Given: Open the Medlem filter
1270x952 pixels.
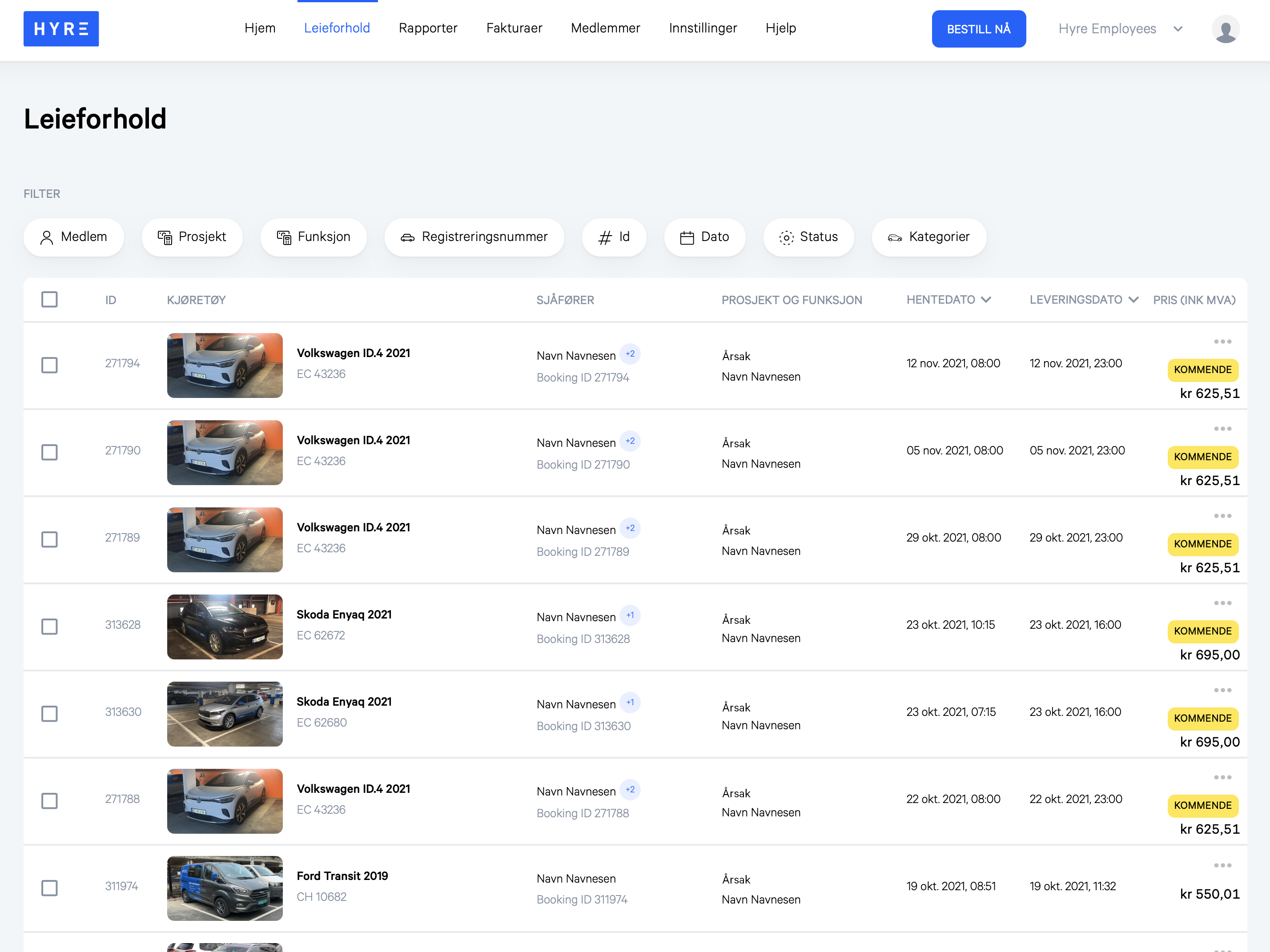Looking at the screenshot, I should pos(73,237).
